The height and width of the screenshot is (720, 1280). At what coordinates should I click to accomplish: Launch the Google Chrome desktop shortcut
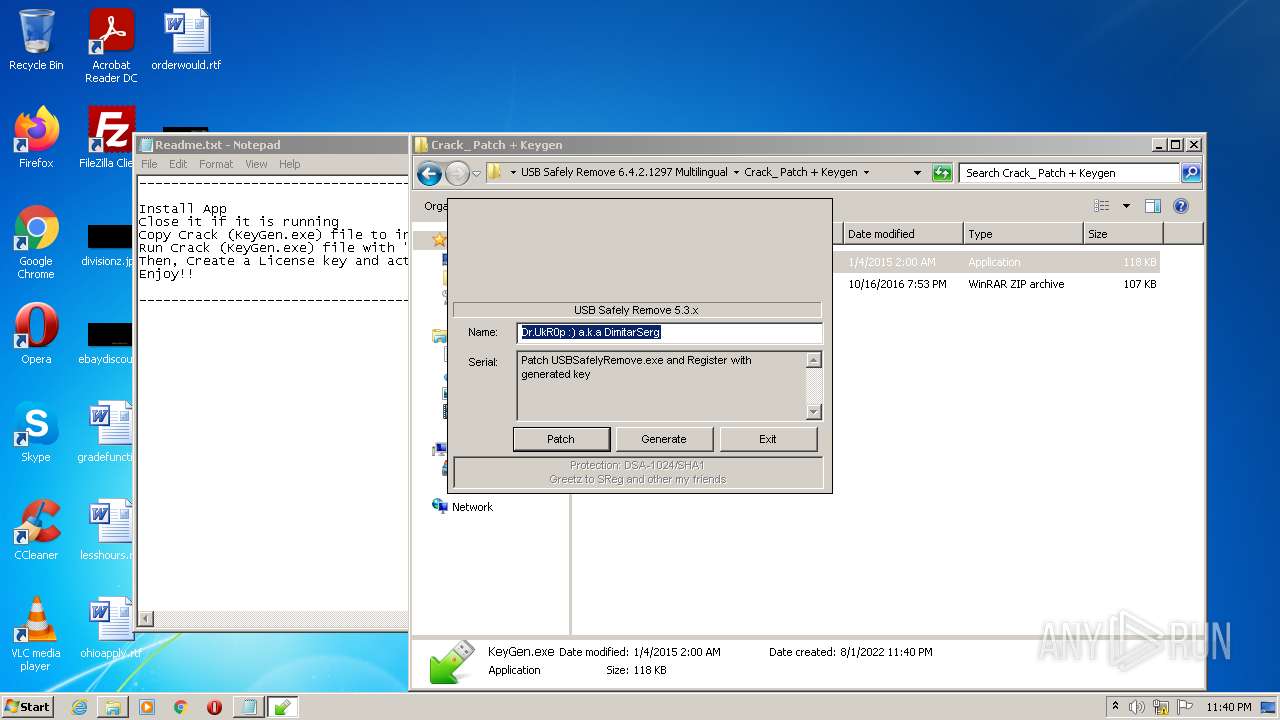point(36,242)
